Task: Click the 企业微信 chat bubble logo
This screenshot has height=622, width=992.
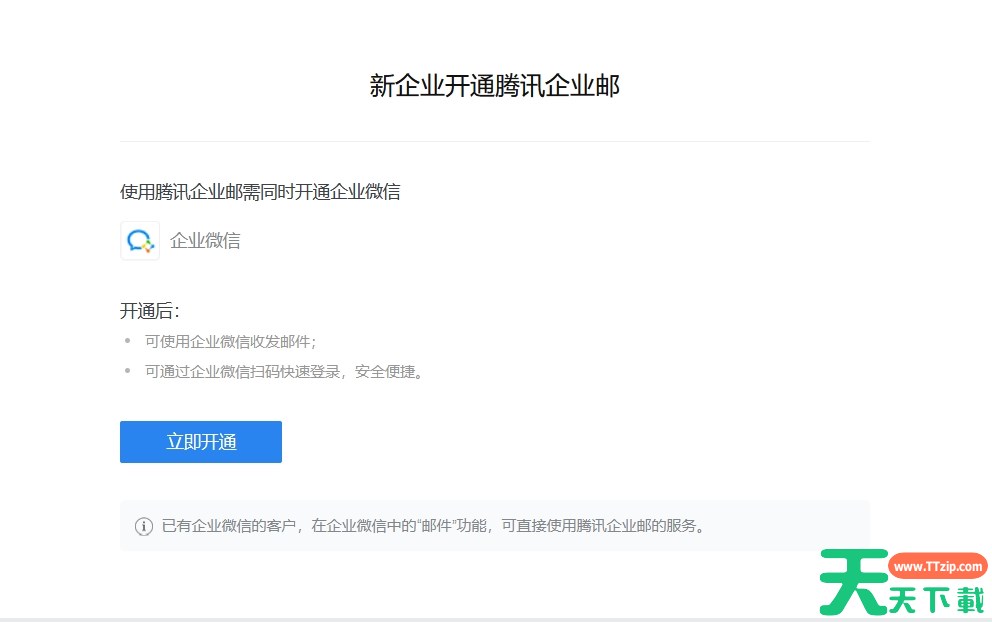Action: 140,241
